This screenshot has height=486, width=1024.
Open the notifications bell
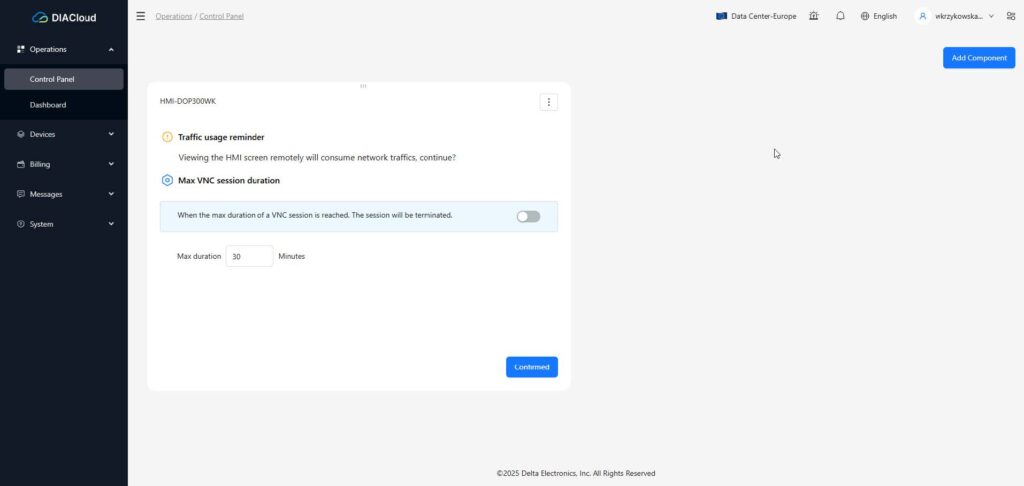pyautogui.click(x=840, y=16)
